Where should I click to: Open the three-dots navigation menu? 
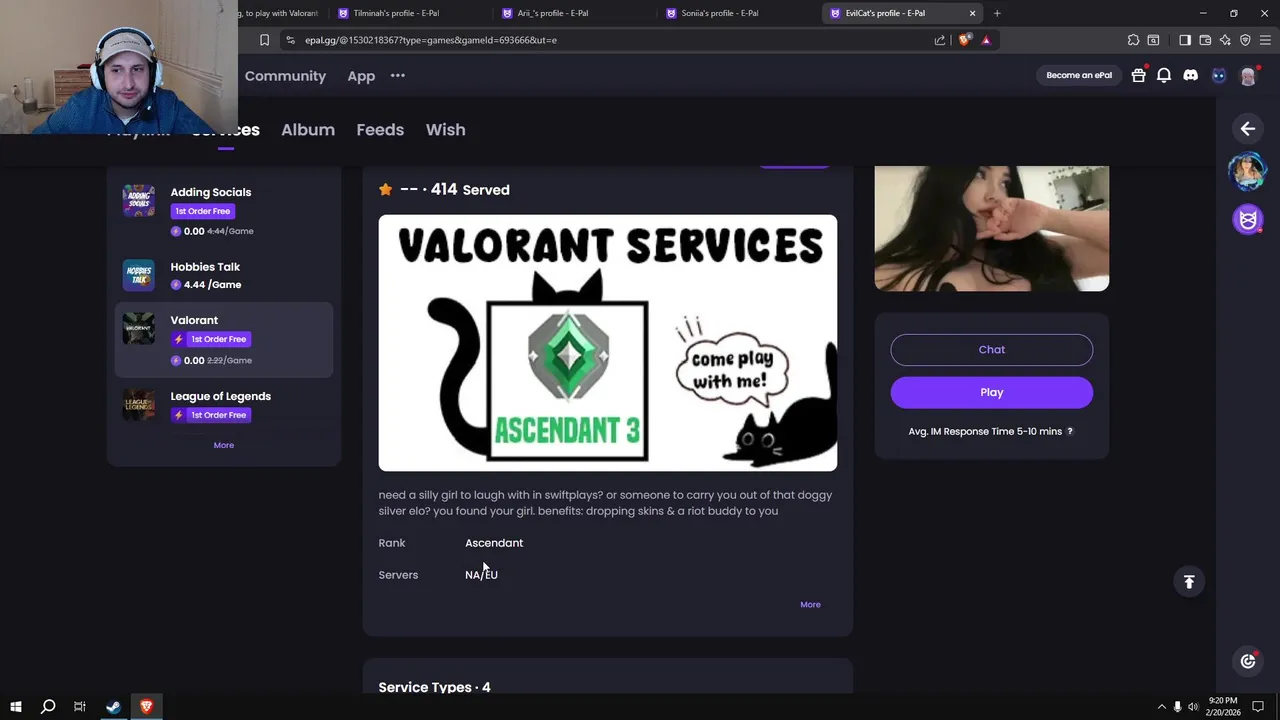tap(398, 76)
